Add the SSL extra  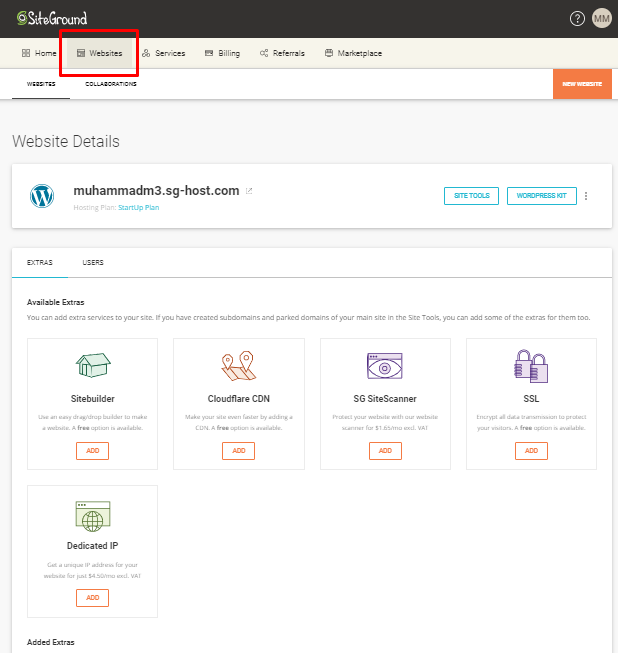[x=531, y=451]
